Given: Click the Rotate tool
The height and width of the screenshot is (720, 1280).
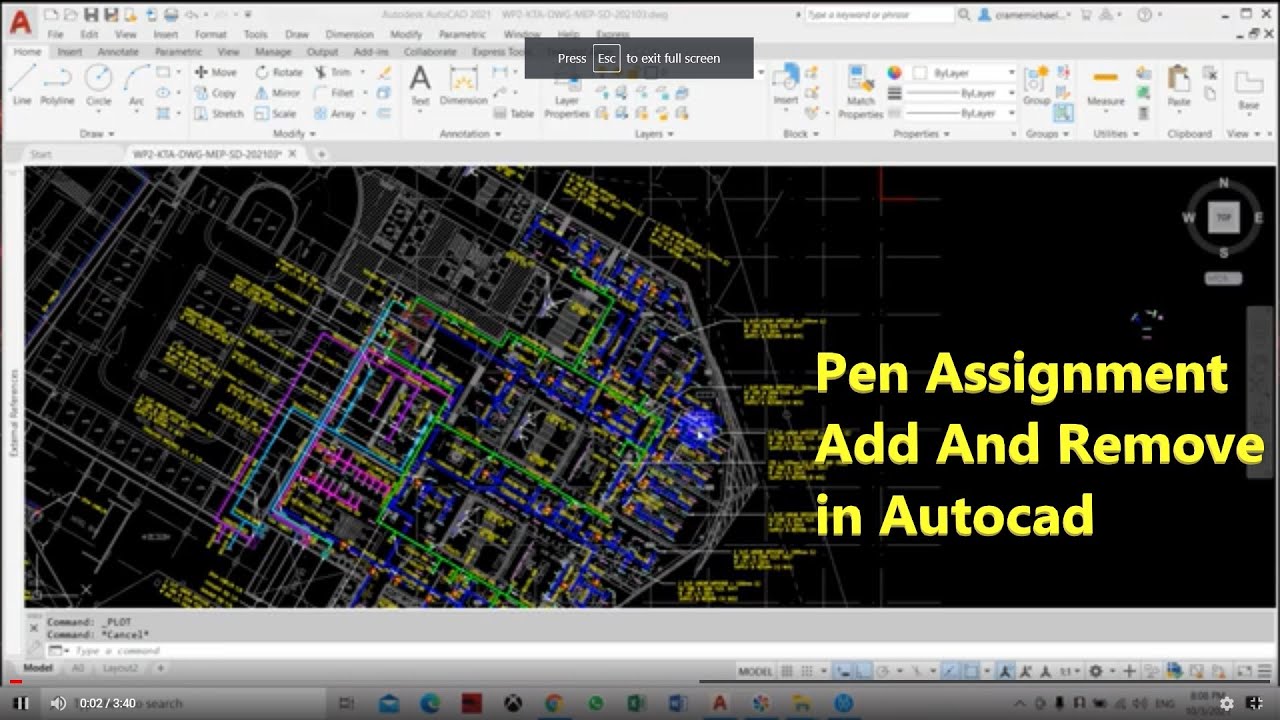Looking at the screenshot, I should [x=279, y=72].
